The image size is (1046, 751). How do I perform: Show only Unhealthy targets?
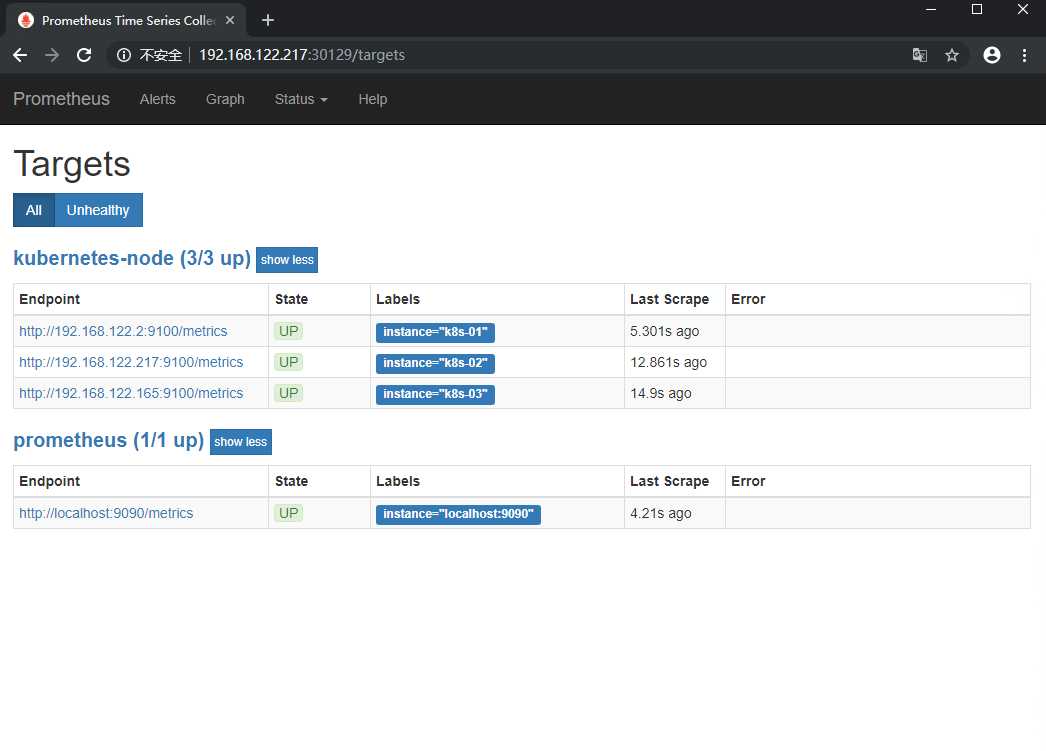pyautogui.click(x=98, y=210)
